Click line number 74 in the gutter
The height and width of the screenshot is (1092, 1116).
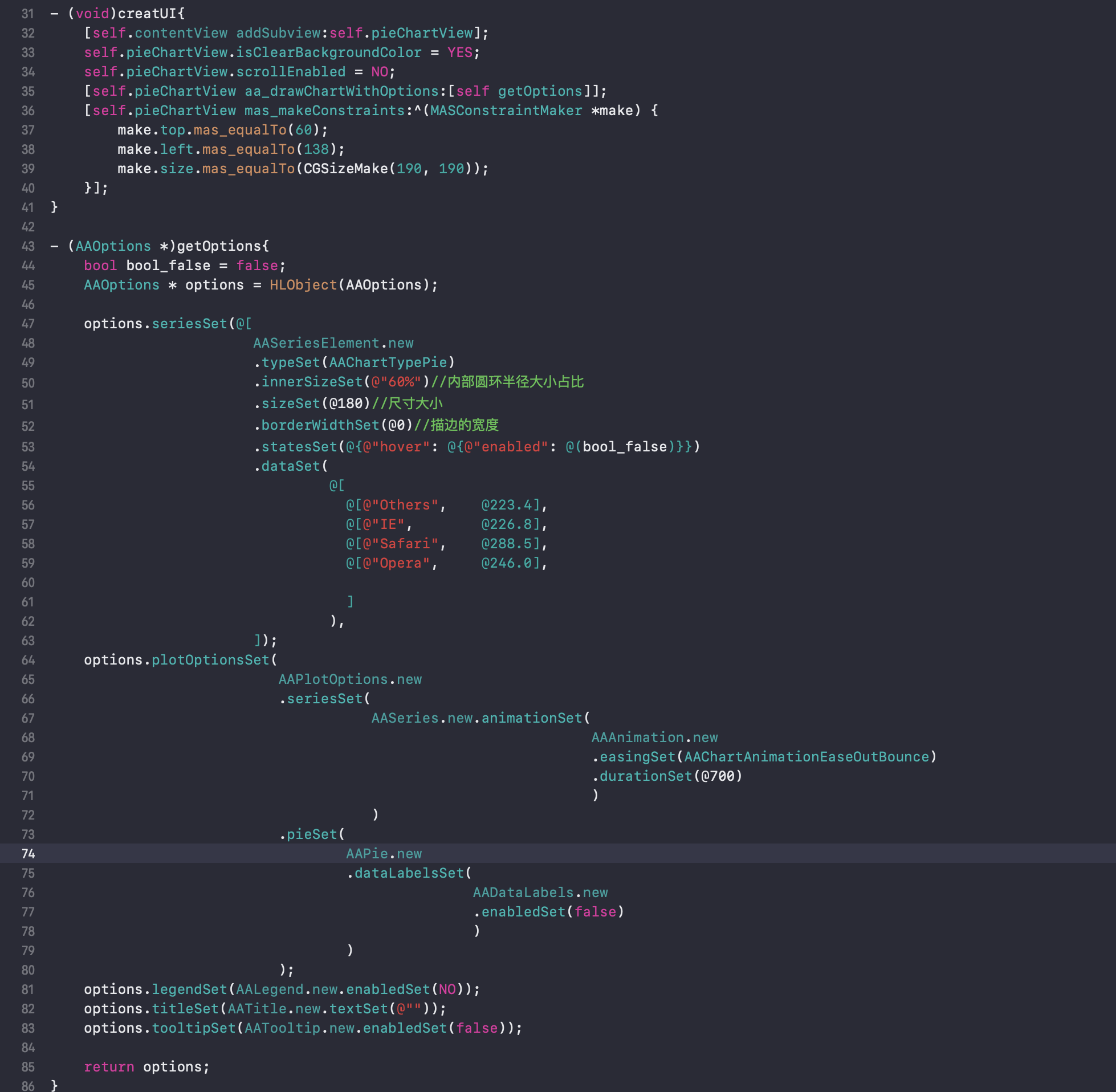[27, 853]
